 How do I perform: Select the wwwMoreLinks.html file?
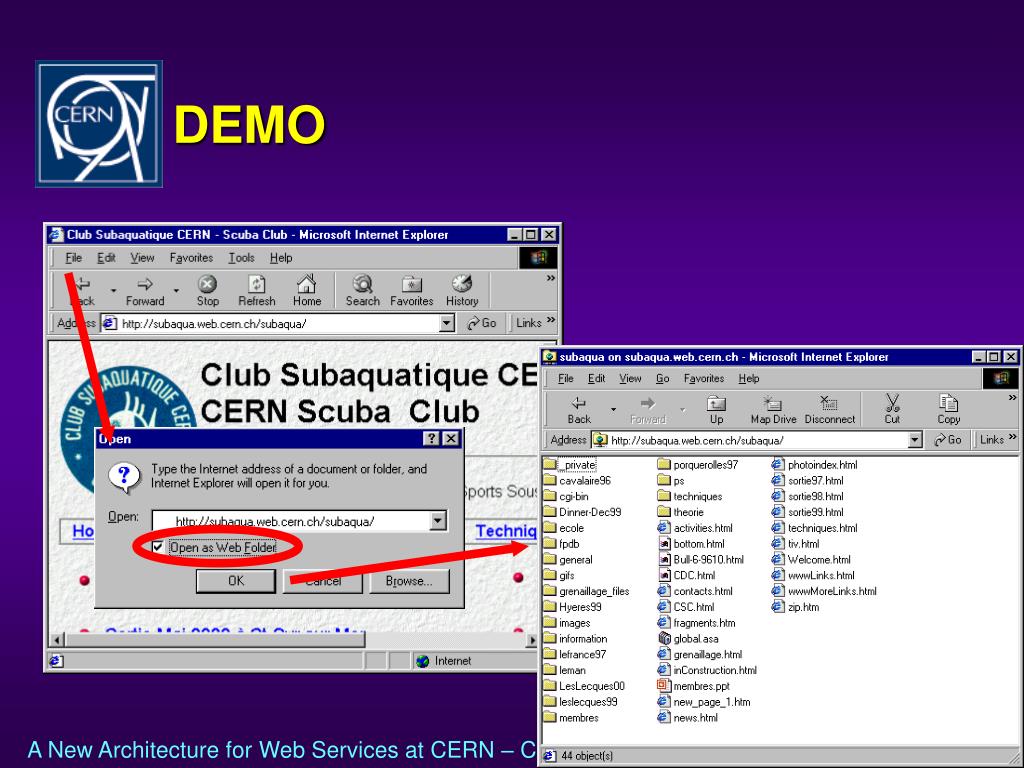[x=824, y=591]
